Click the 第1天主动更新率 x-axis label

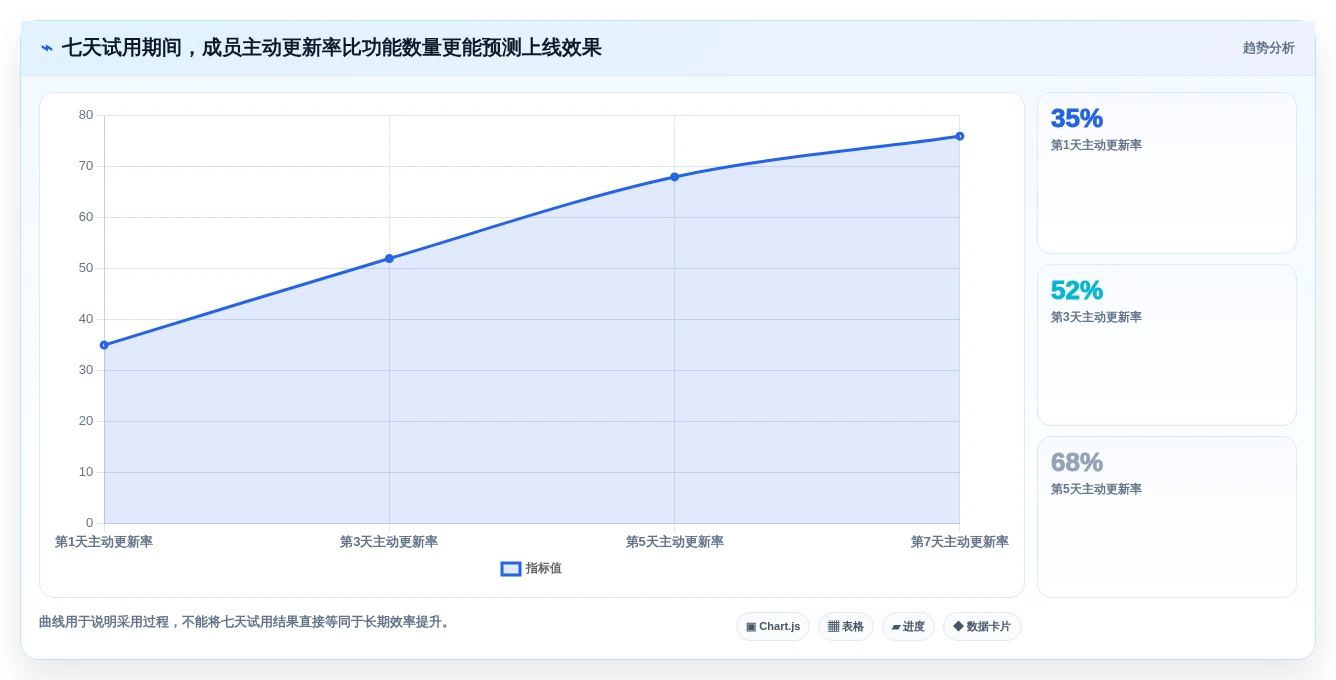[104, 542]
